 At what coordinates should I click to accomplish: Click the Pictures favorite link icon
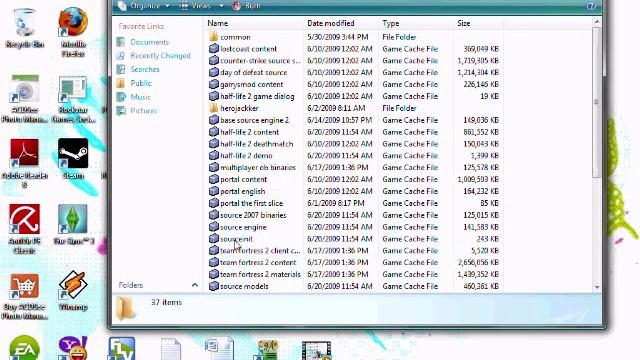pos(120,111)
